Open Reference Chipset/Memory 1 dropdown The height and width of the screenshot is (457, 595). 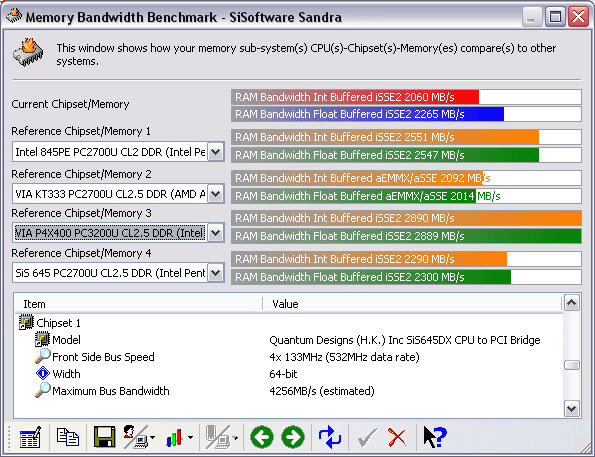pos(216,152)
